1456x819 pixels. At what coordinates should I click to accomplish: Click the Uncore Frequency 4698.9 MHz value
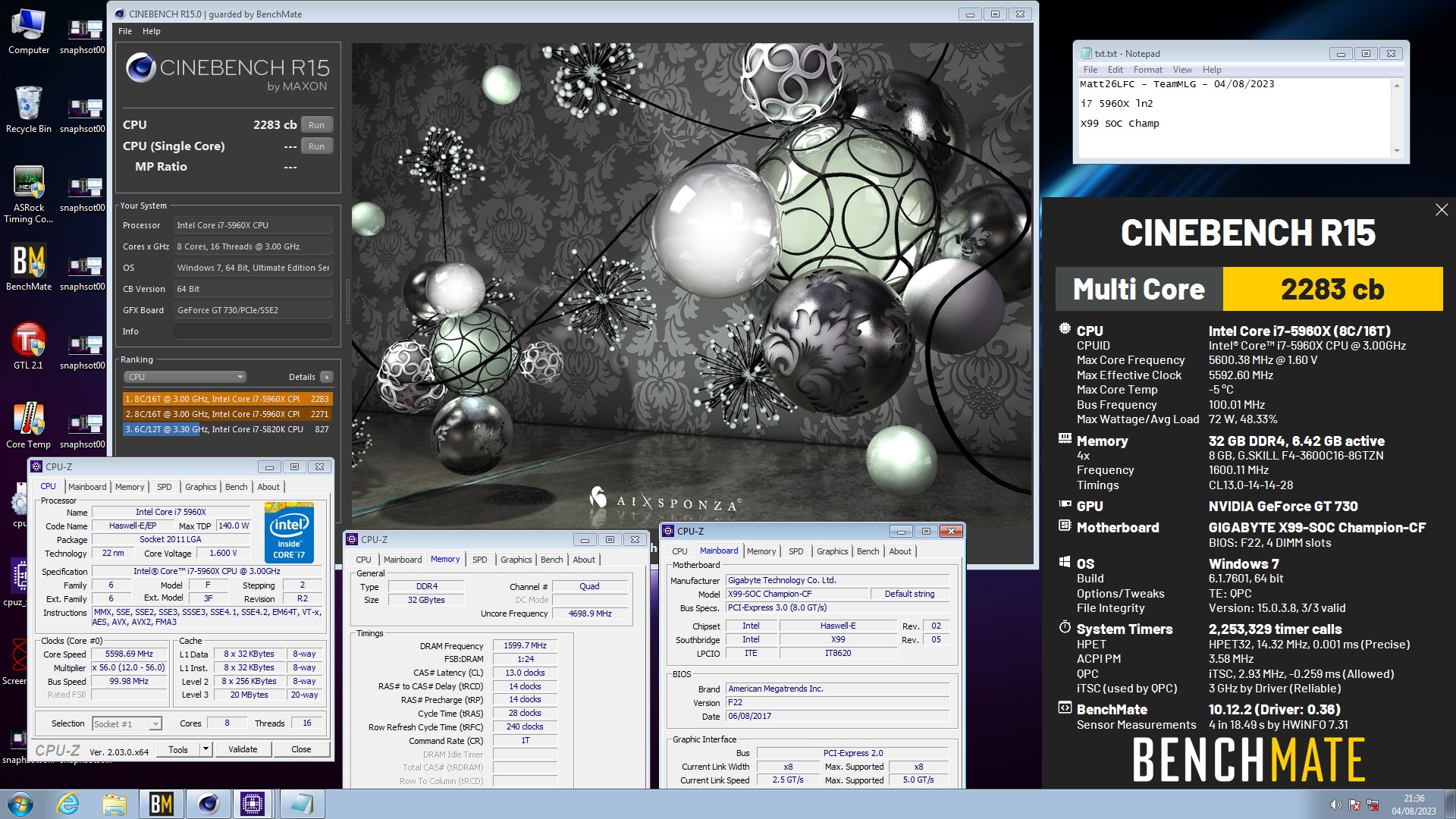(590, 613)
